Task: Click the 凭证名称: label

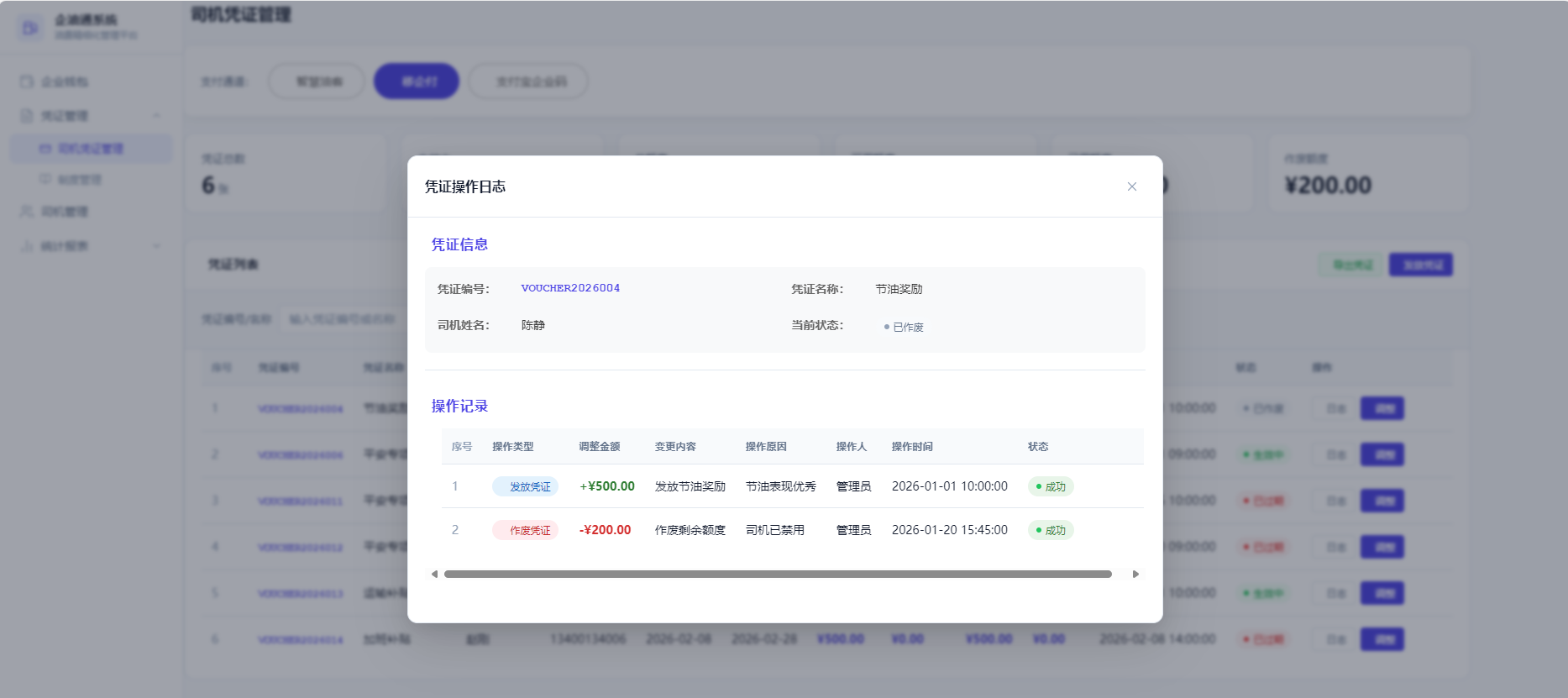Action: click(817, 289)
